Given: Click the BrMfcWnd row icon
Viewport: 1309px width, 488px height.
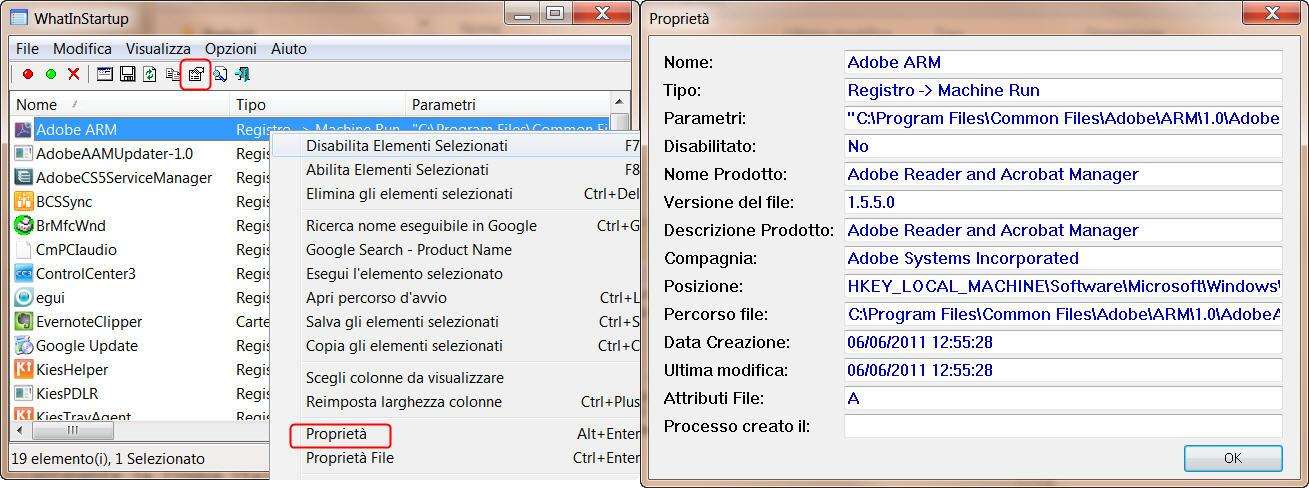Looking at the screenshot, I should coord(23,225).
